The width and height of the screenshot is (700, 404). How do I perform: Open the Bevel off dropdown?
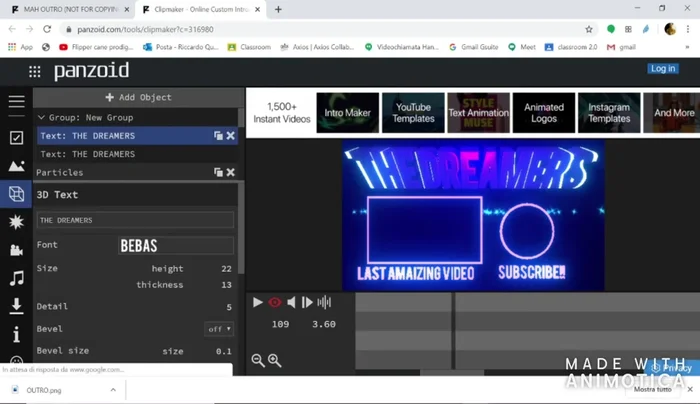(220, 329)
